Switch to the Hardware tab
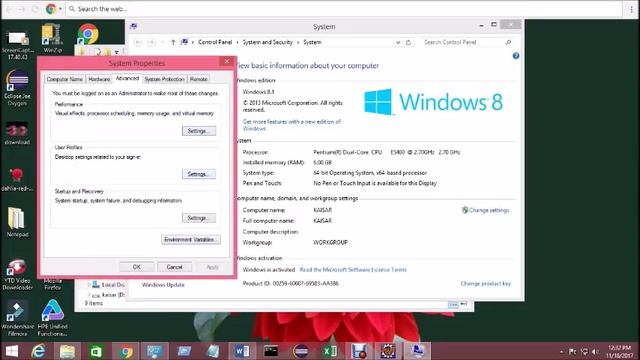 (99, 79)
